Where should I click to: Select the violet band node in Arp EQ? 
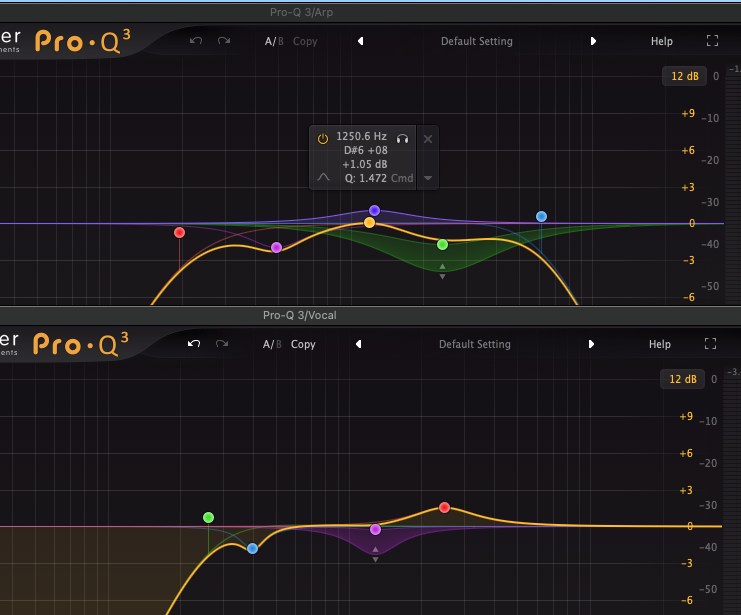pyautogui.click(x=374, y=210)
